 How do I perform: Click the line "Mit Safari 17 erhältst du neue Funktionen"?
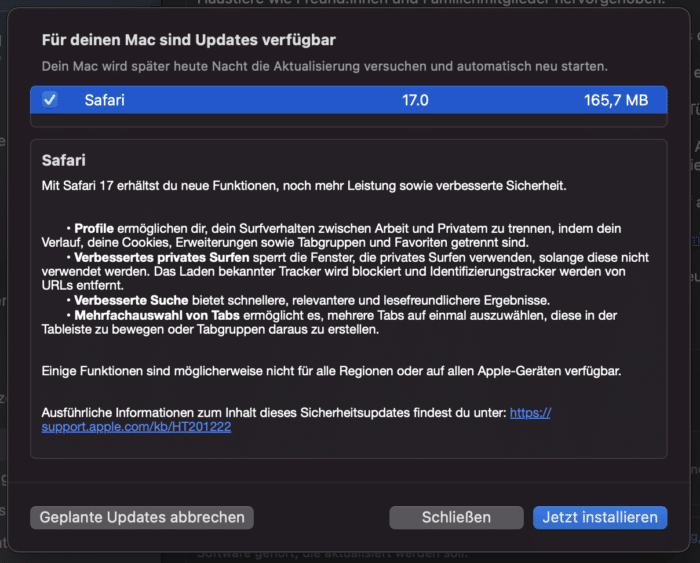point(304,186)
